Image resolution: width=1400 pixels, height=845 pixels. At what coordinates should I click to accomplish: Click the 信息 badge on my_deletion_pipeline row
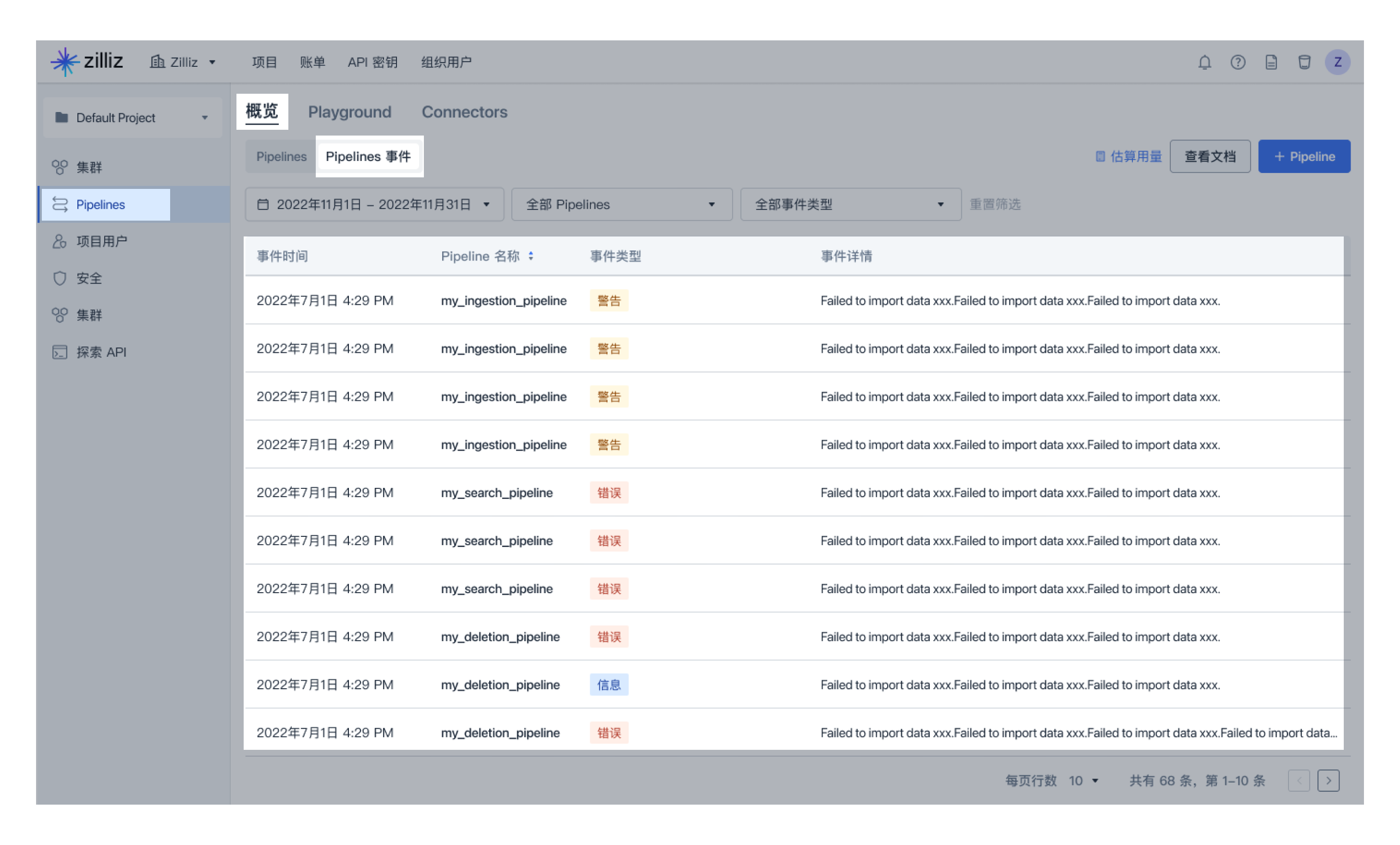[x=609, y=684]
